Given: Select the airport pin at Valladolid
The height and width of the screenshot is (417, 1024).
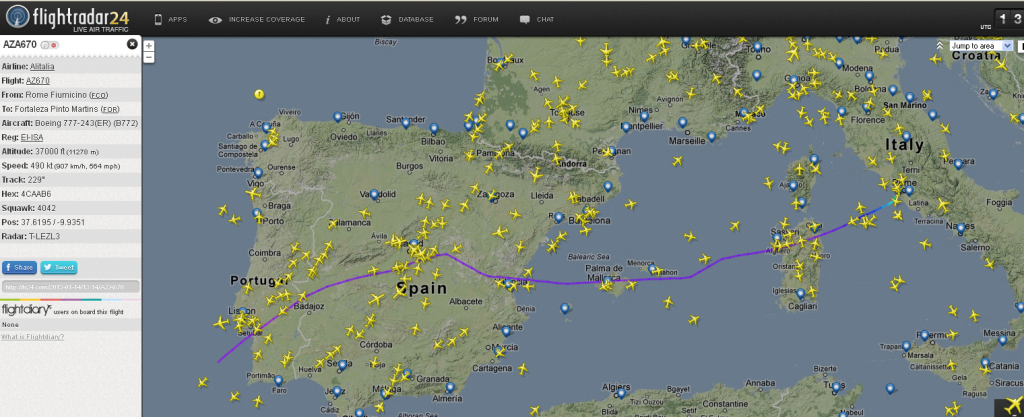Looking at the screenshot, I should click(x=374, y=194).
